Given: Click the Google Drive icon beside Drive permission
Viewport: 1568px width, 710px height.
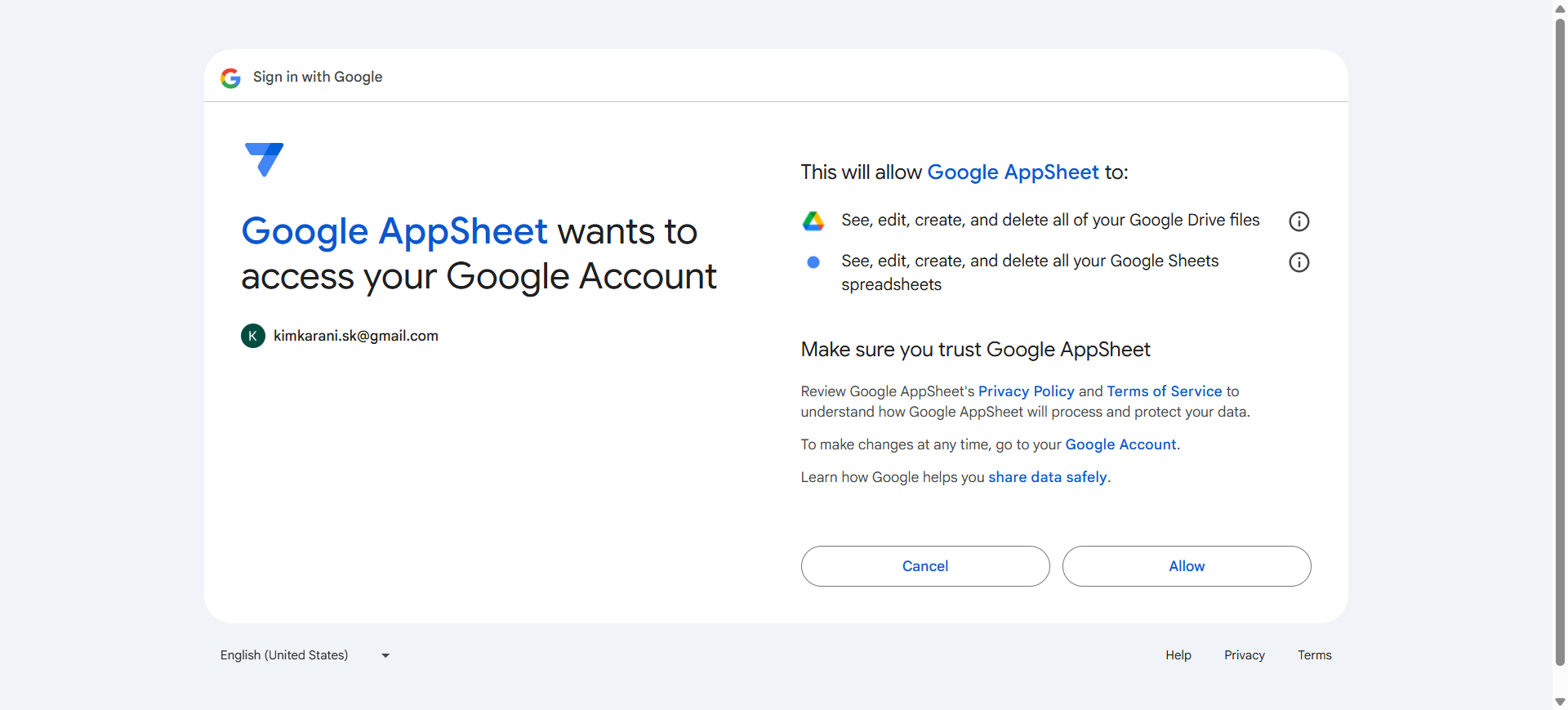Looking at the screenshot, I should (813, 221).
